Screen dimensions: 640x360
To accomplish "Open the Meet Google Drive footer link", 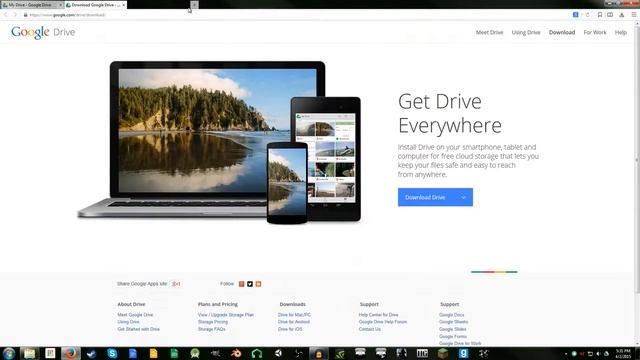I will coord(135,315).
